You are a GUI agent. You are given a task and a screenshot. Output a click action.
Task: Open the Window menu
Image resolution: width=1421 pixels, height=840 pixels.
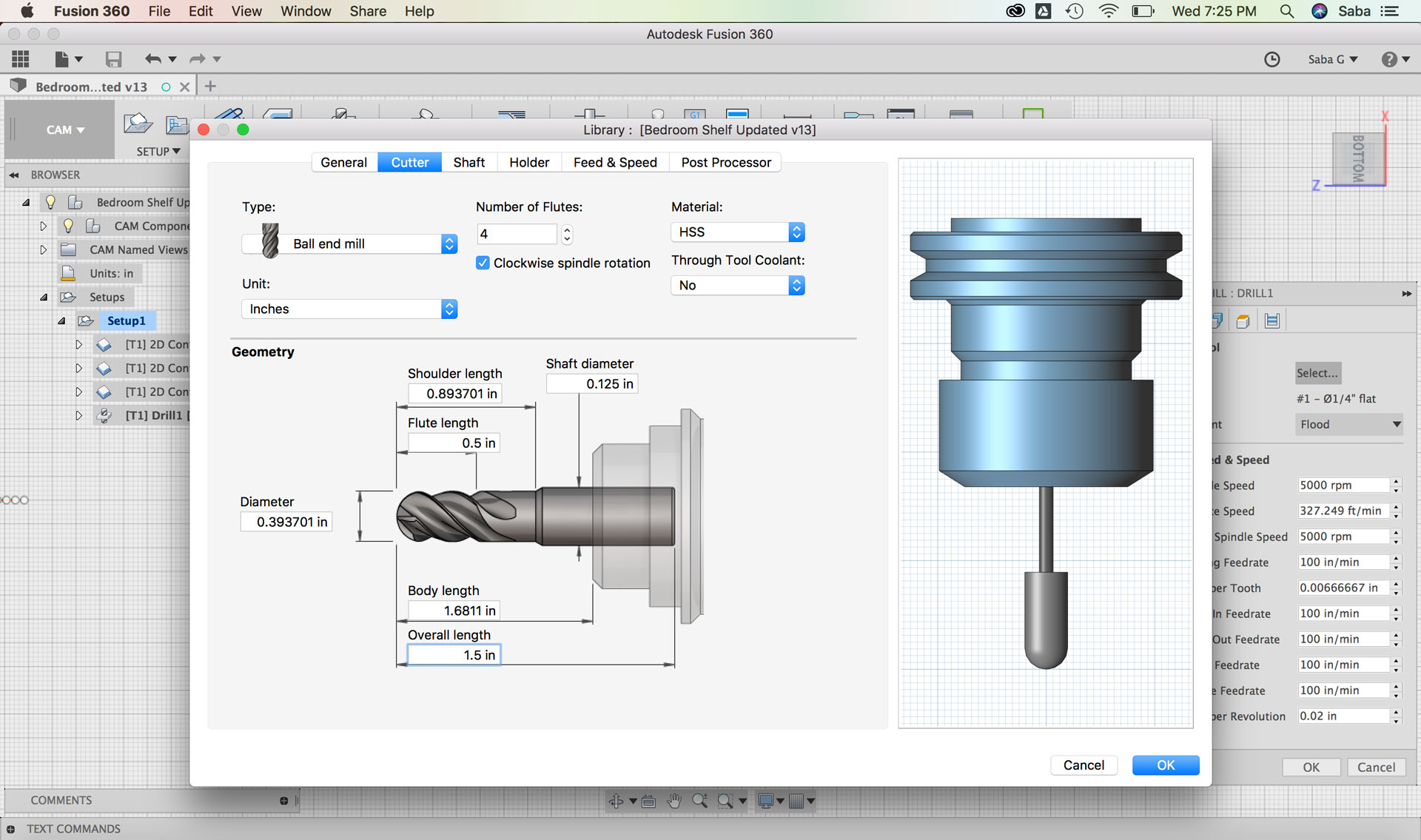(305, 11)
